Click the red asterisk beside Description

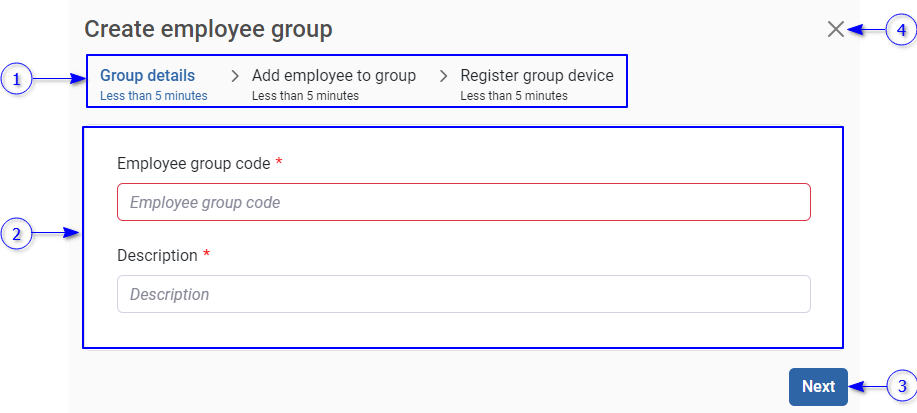click(206, 254)
